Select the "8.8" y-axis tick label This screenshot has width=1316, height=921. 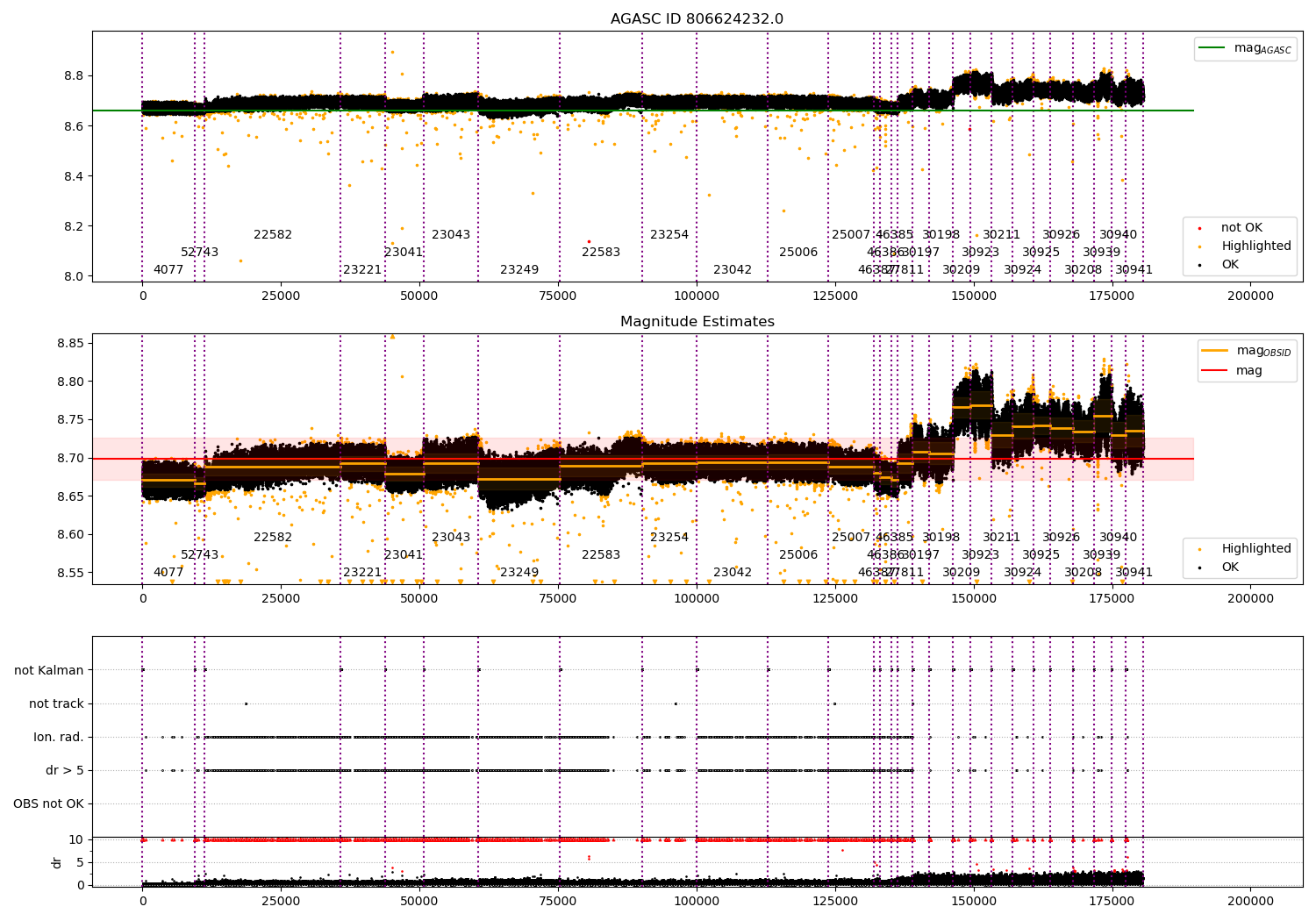tap(74, 76)
